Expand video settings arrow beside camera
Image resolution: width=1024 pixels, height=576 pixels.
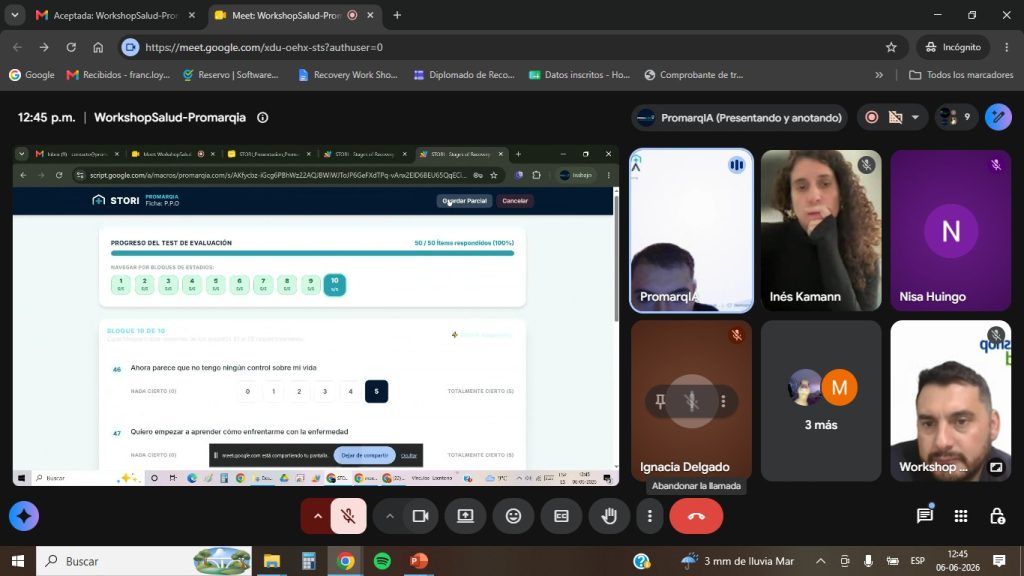click(390, 516)
